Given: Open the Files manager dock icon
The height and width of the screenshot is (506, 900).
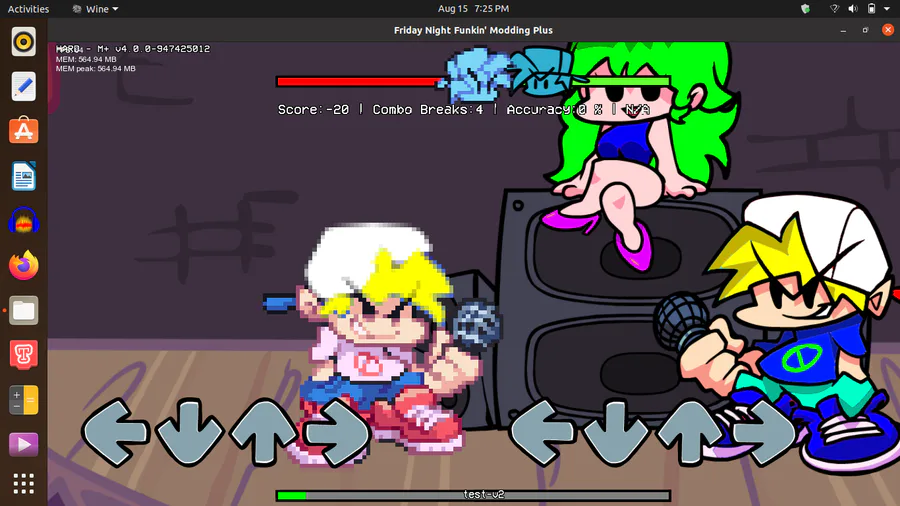Looking at the screenshot, I should 24,310.
